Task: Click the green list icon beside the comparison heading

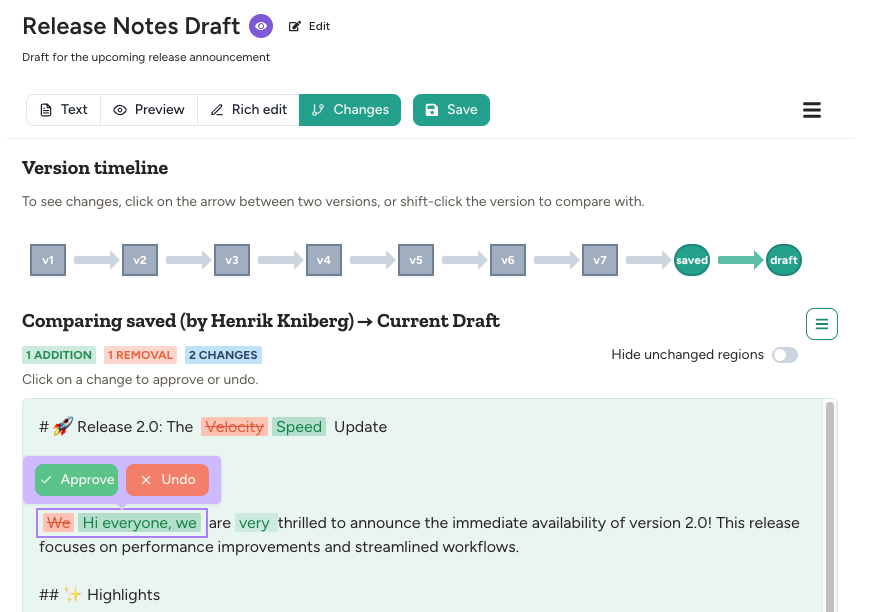Action: [822, 323]
